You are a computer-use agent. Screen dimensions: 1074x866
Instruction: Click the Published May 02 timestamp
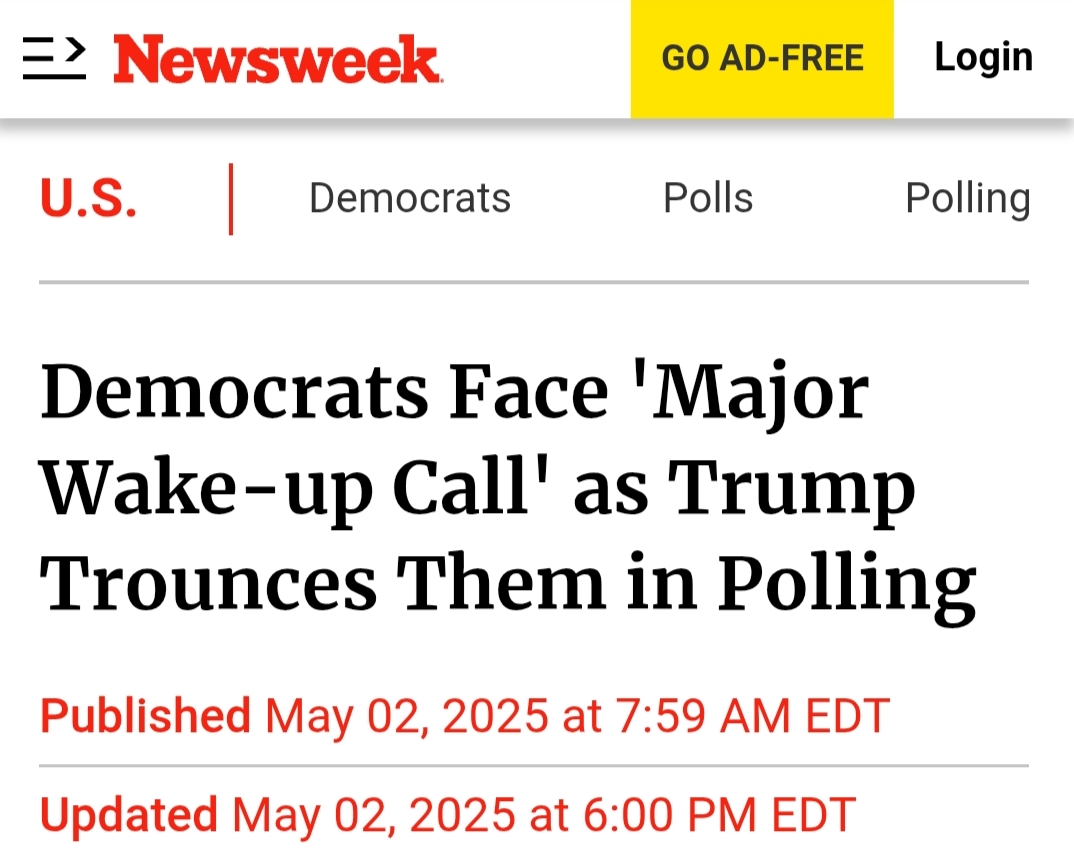464,716
